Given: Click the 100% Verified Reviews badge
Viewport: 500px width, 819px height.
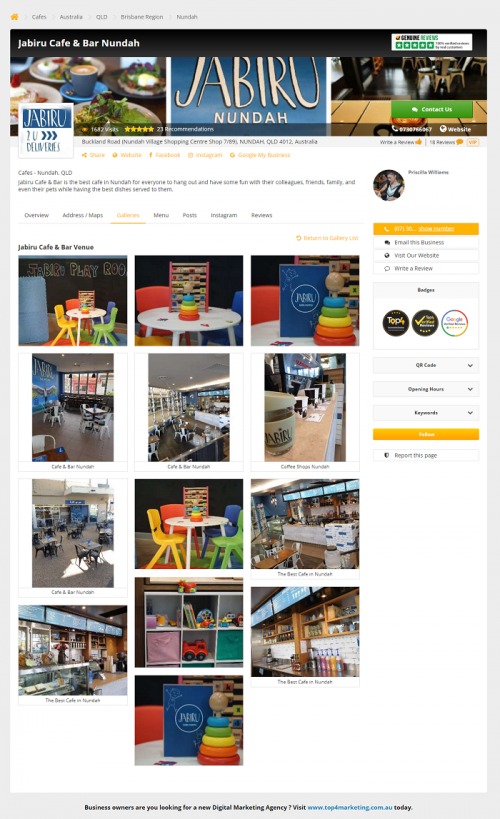Looking at the screenshot, I should [425, 323].
